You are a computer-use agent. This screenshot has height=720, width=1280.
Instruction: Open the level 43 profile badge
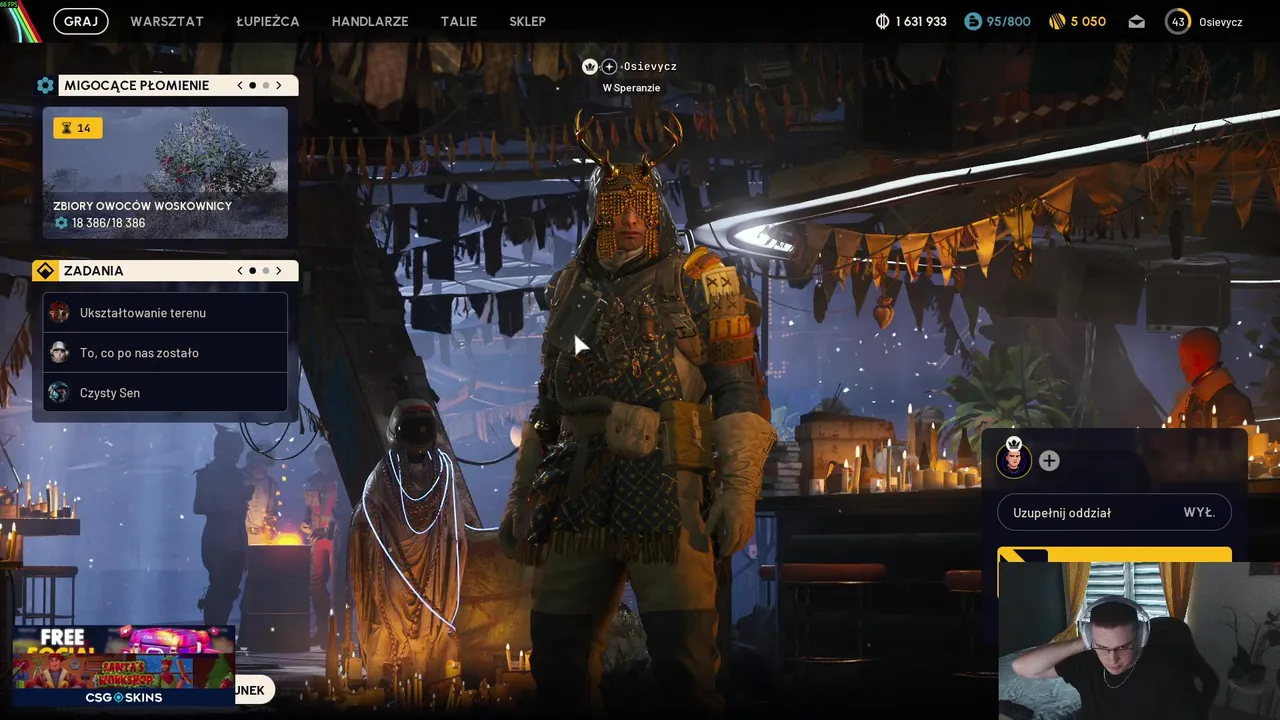point(1178,21)
